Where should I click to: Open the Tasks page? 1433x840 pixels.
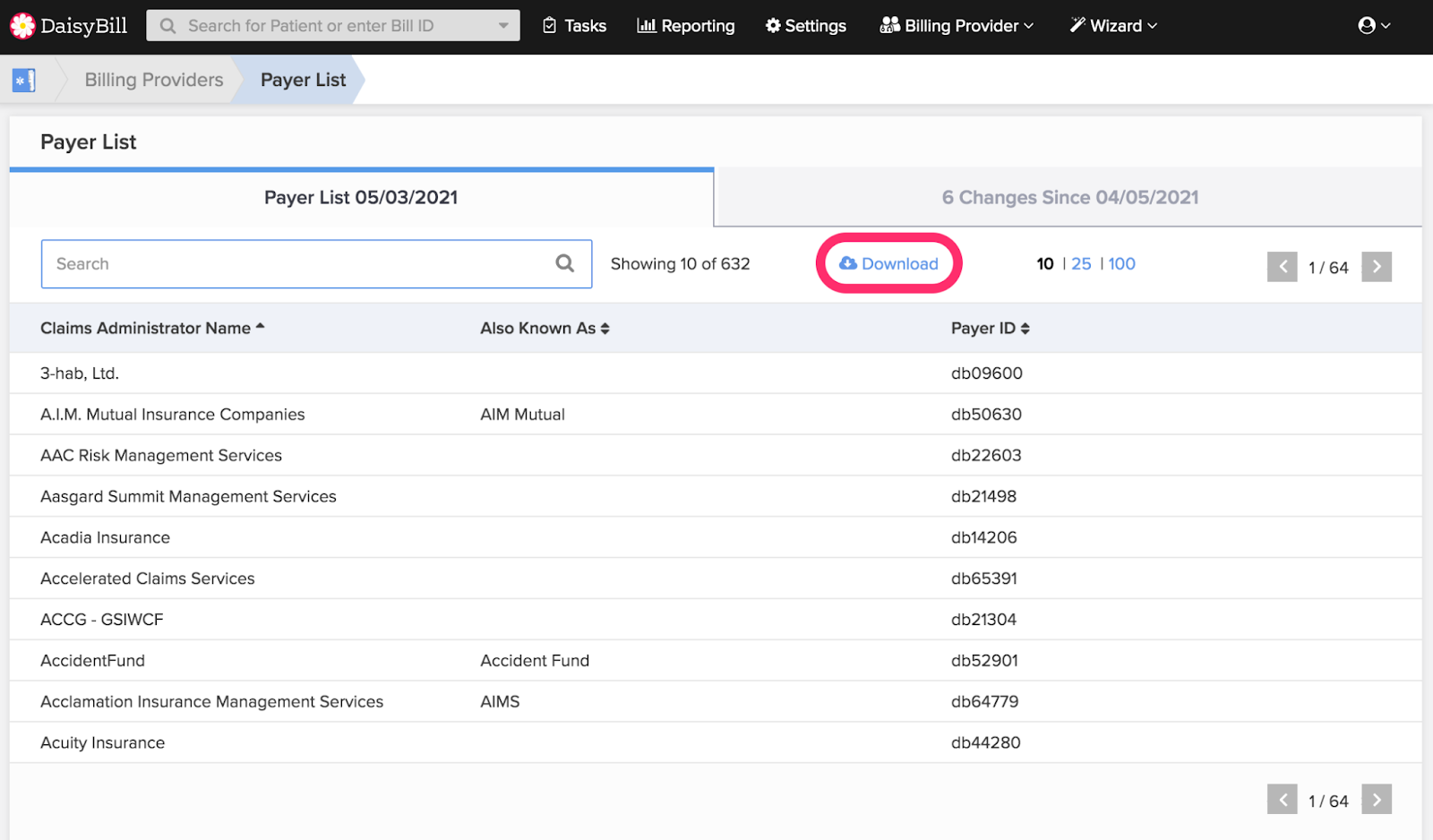pos(574,26)
